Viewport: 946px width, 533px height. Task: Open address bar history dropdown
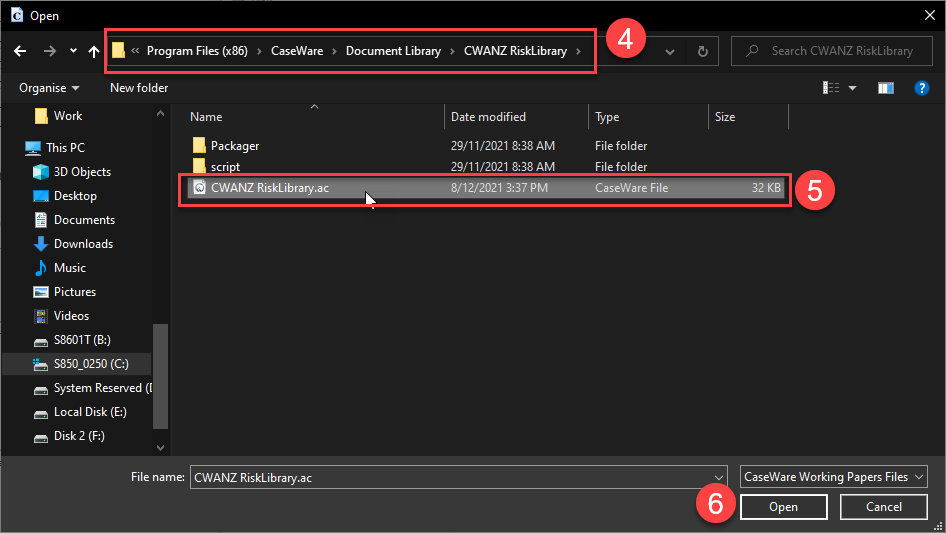tap(670, 52)
